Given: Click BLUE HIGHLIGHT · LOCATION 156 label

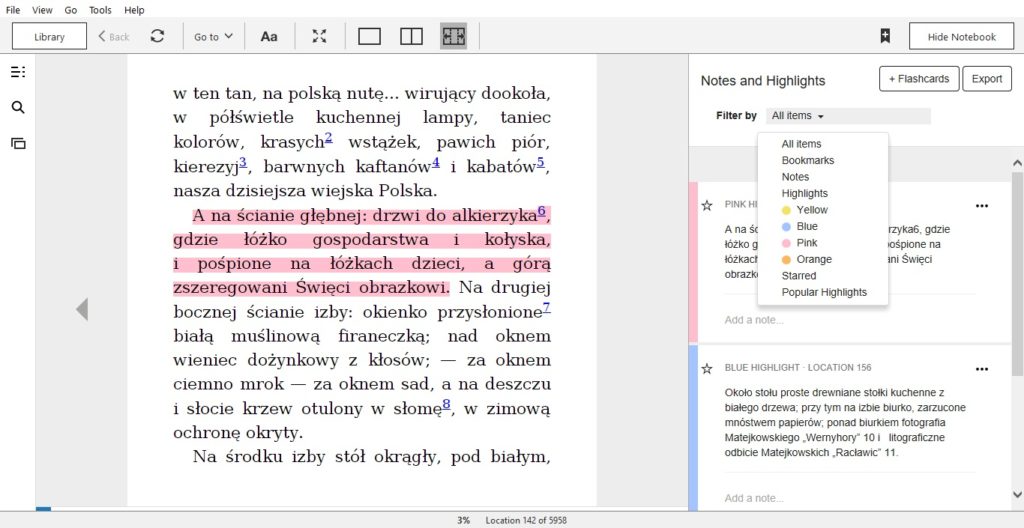Looking at the screenshot, I should click(x=797, y=368).
